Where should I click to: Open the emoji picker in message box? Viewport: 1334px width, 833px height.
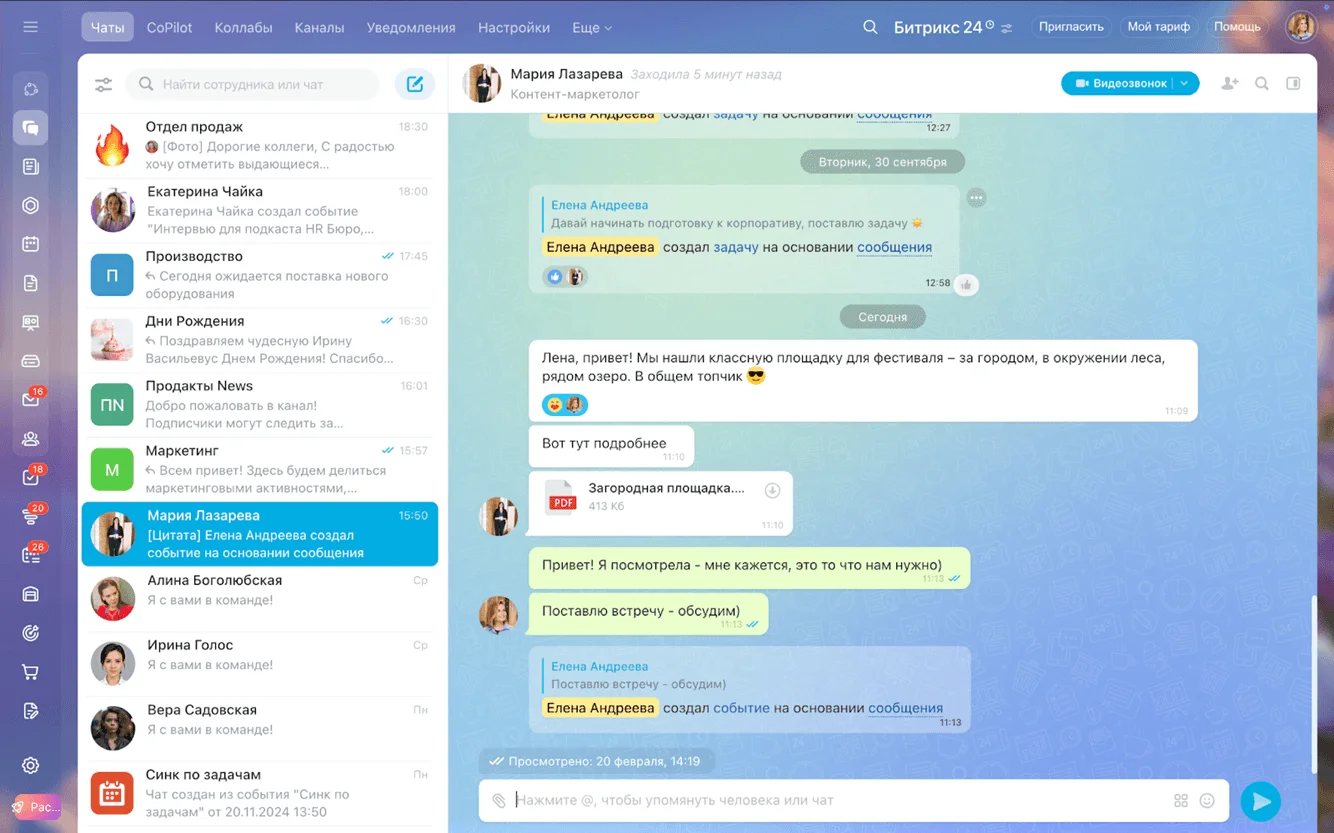tap(1207, 801)
